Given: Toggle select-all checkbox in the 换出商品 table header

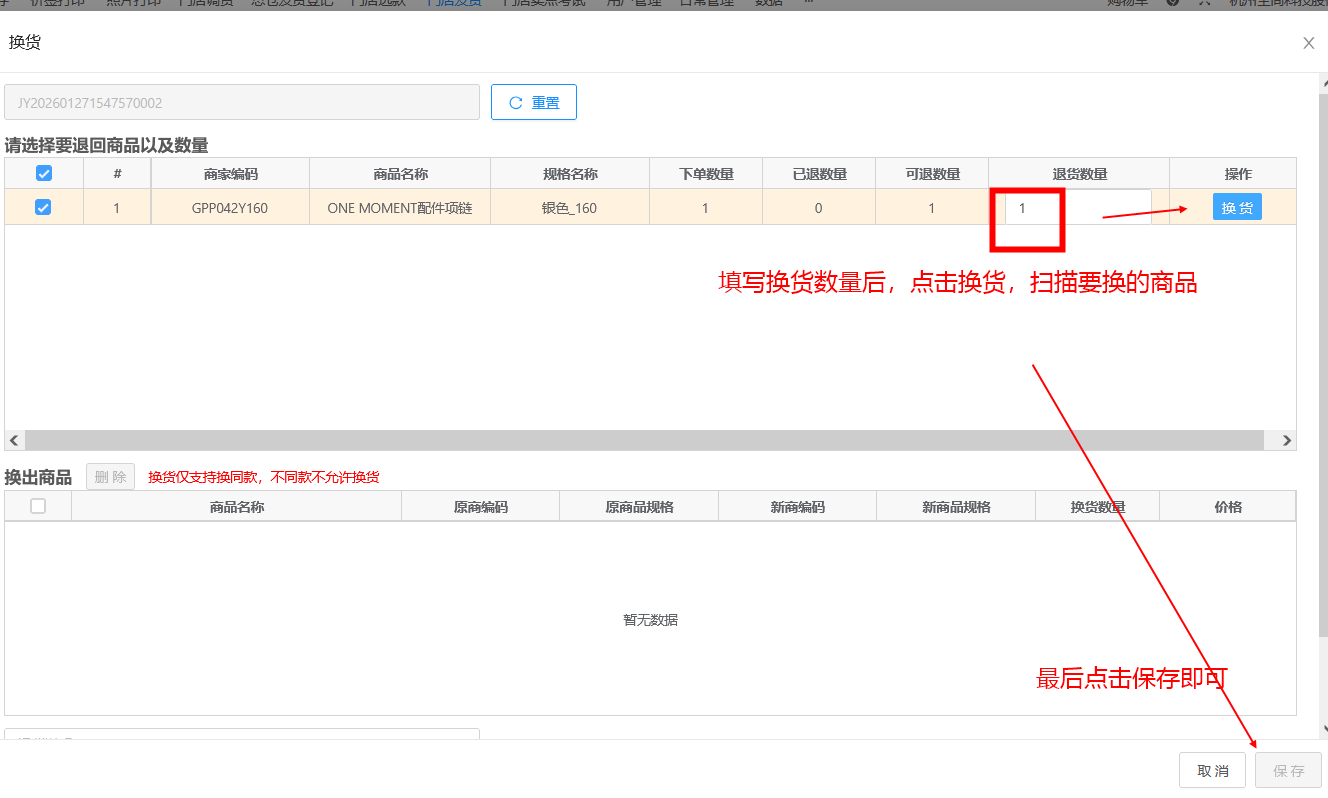Looking at the screenshot, I should (38, 506).
